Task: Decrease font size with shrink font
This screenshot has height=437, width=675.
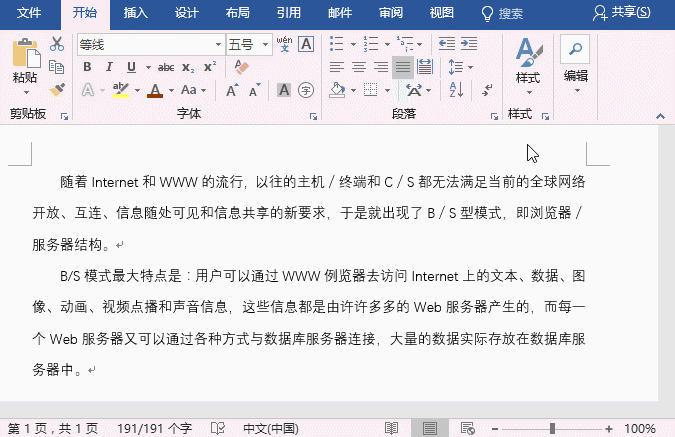Action: [x=254, y=90]
